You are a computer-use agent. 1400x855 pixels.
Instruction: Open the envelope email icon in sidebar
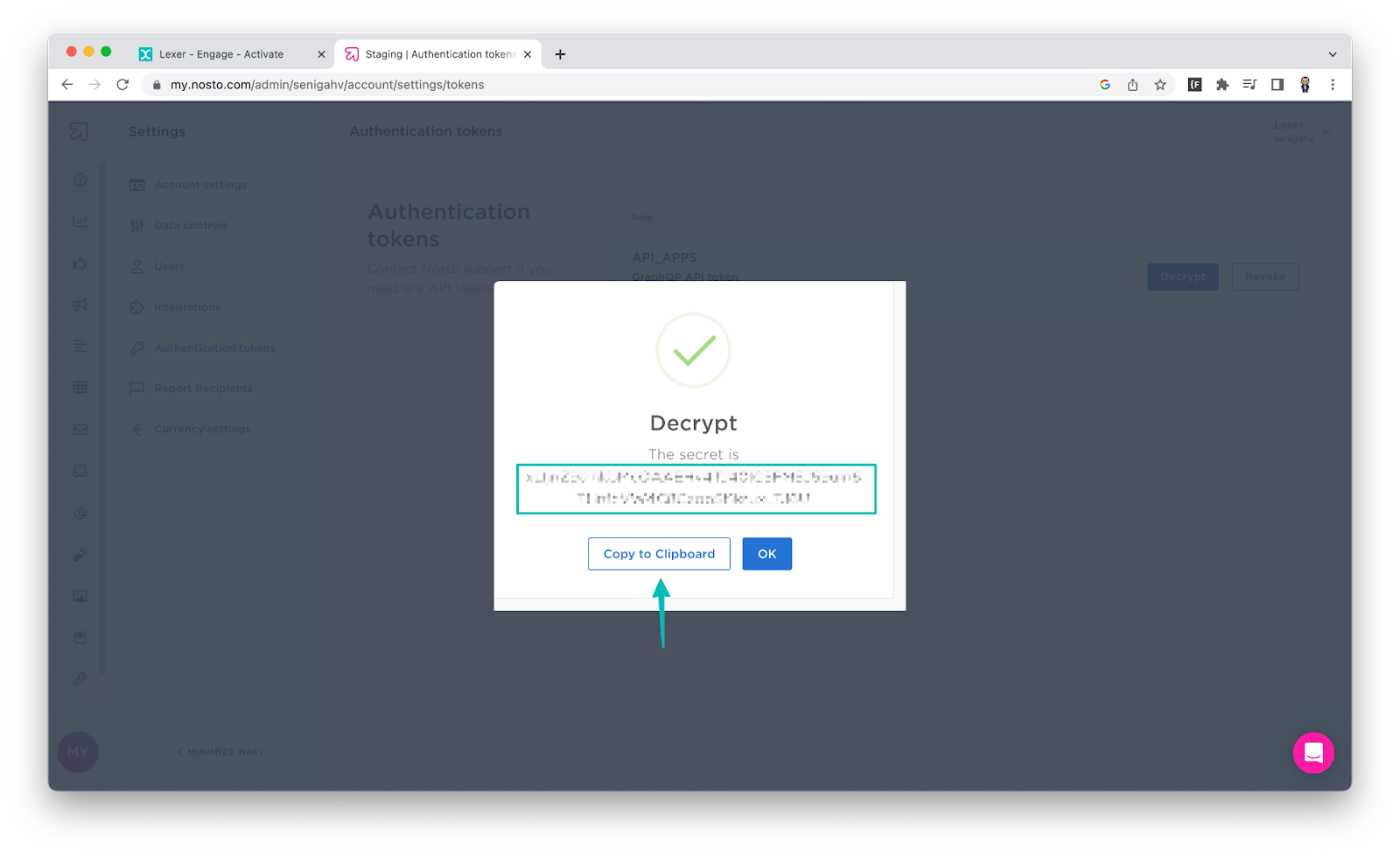pyautogui.click(x=80, y=429)
